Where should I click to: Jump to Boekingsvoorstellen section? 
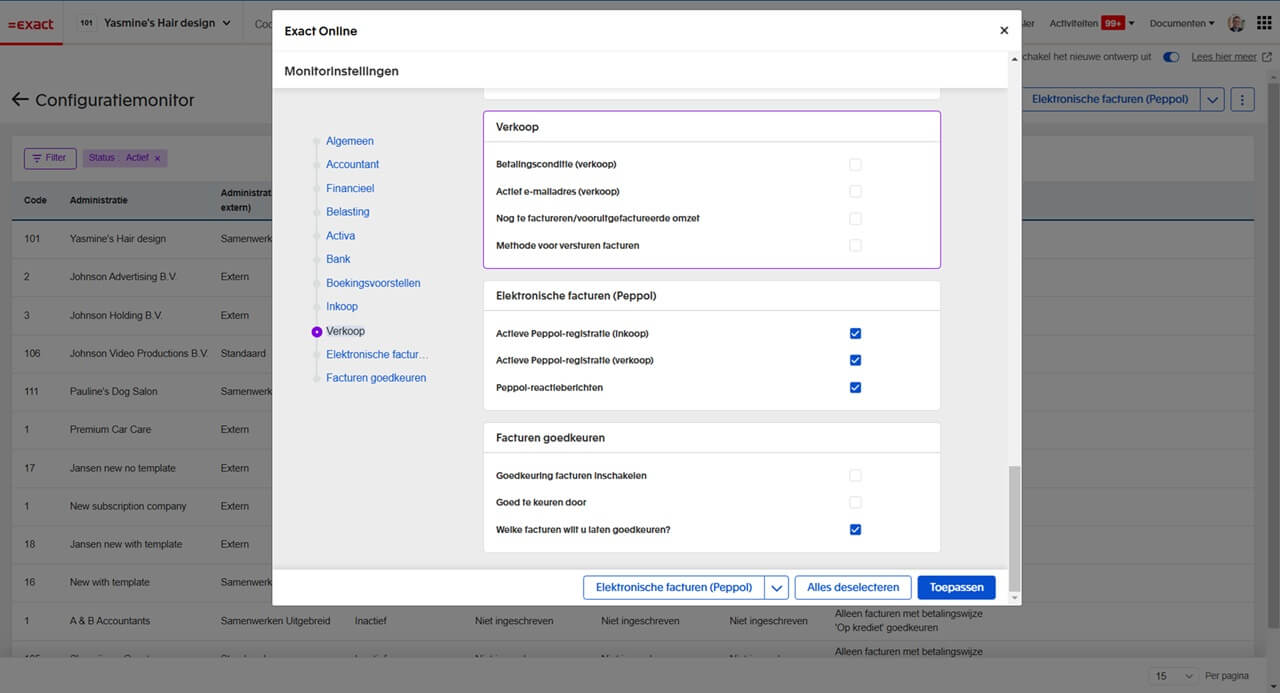tap(373, 283)
